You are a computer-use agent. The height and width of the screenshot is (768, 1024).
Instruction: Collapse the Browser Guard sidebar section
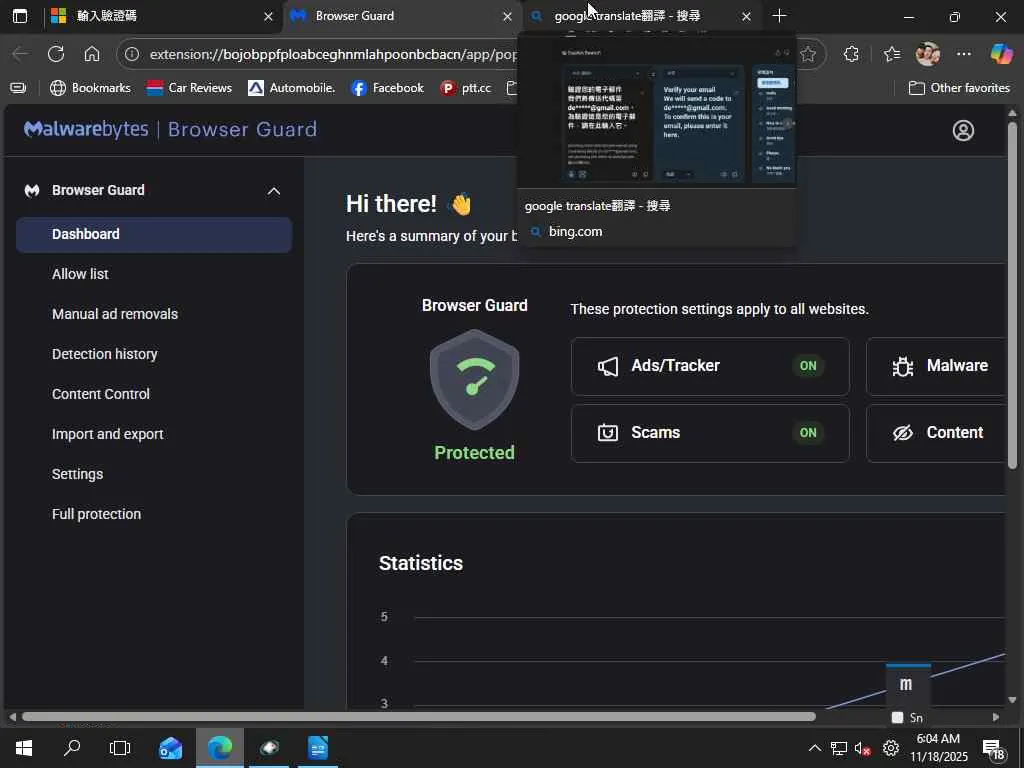click(x=274, y=191)
